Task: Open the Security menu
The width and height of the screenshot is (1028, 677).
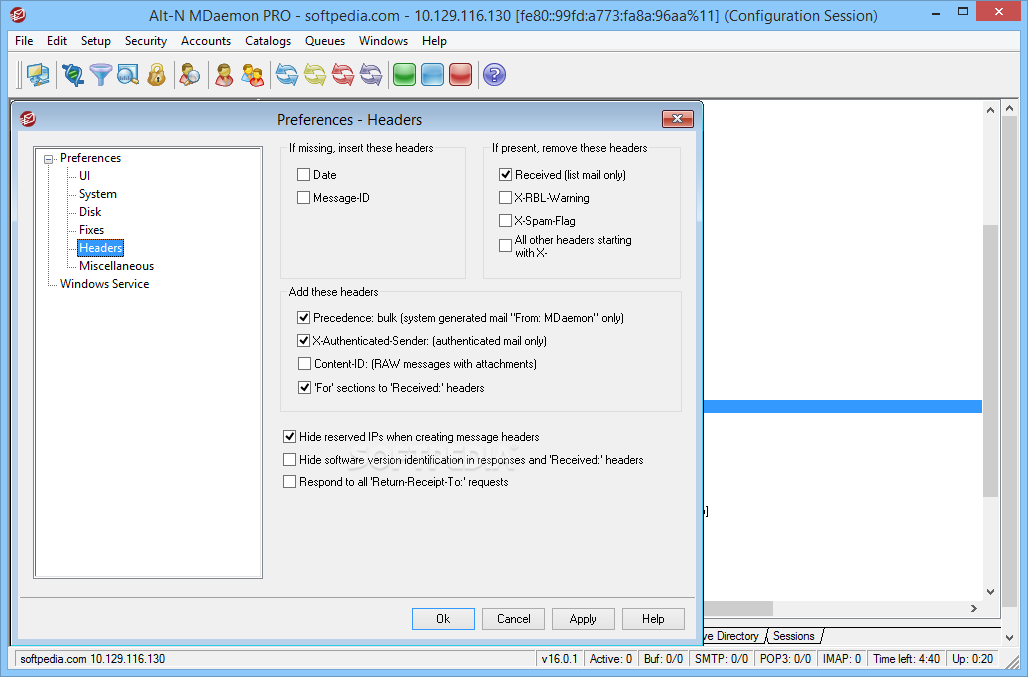Action: [146, 41]
